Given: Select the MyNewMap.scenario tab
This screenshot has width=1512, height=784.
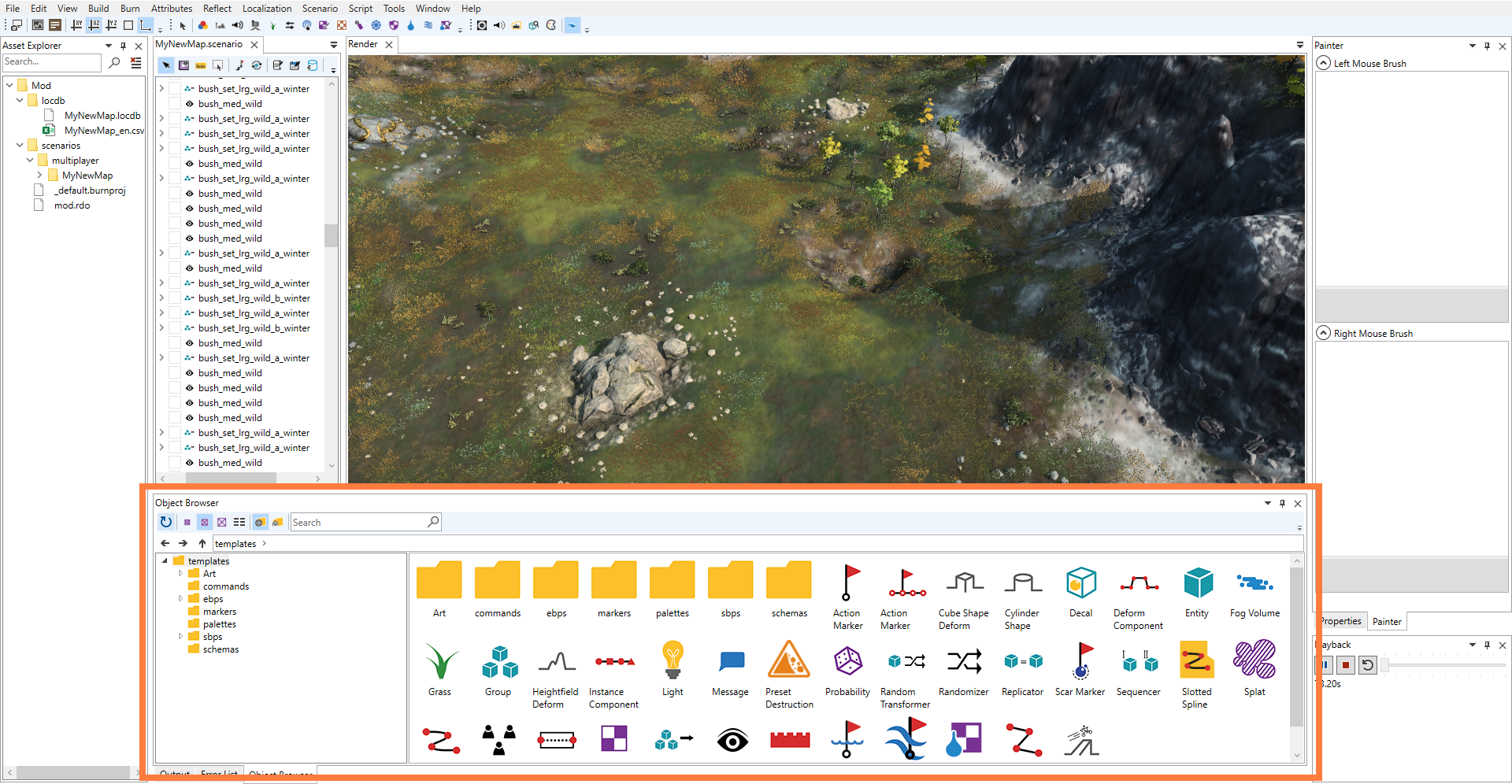Looking at the screenshot, I should tap(199, 44).
